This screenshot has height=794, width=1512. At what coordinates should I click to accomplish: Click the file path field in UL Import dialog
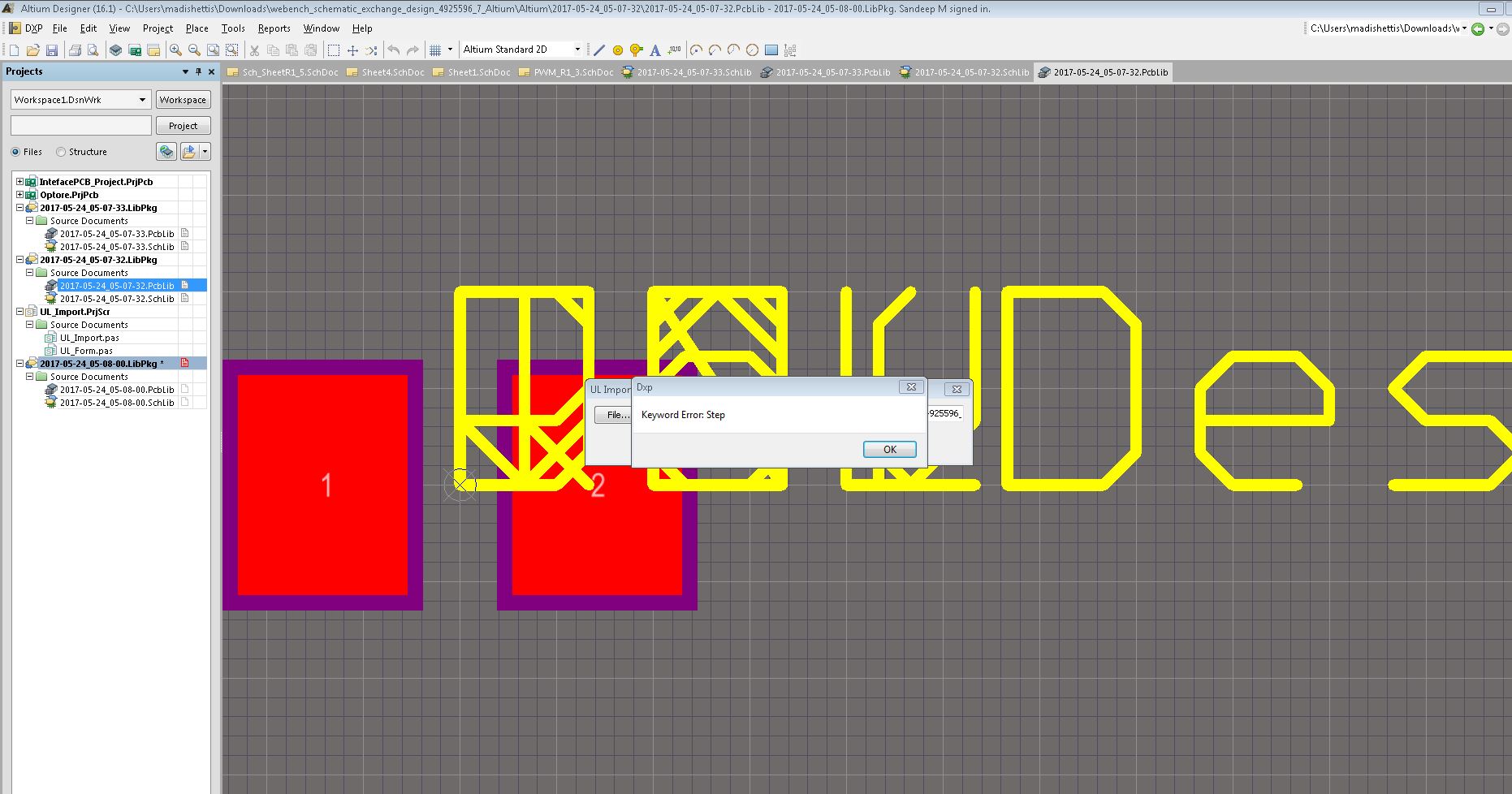(944, 413)
